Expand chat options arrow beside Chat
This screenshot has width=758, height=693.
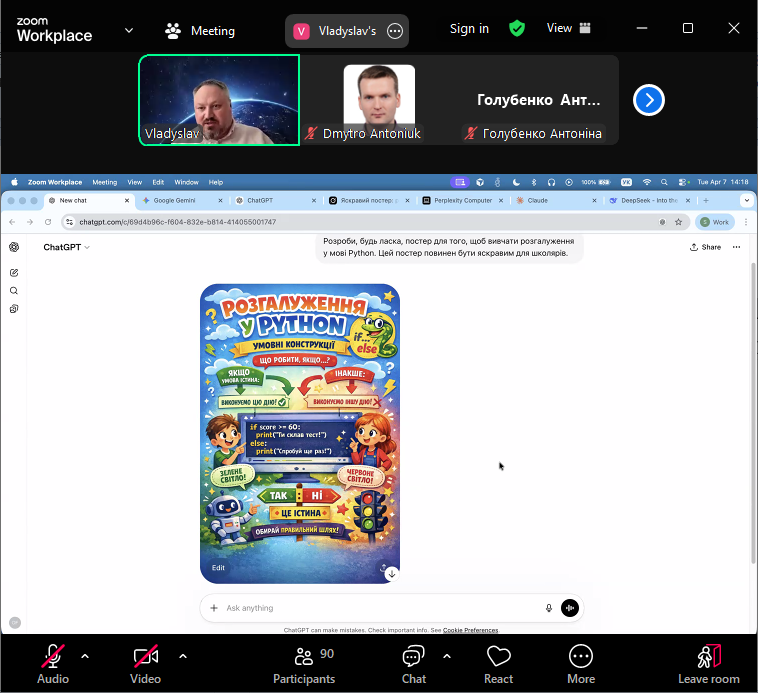[x=447, y=656]
